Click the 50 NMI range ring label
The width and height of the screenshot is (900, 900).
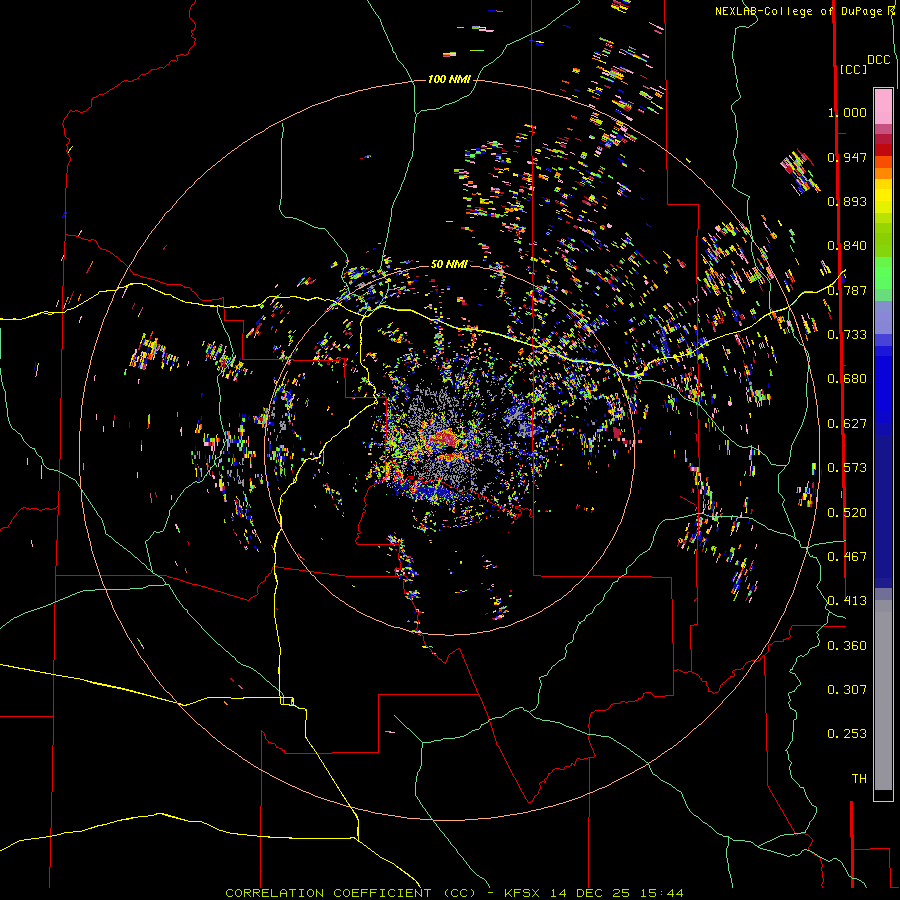(x=449, y=264)
